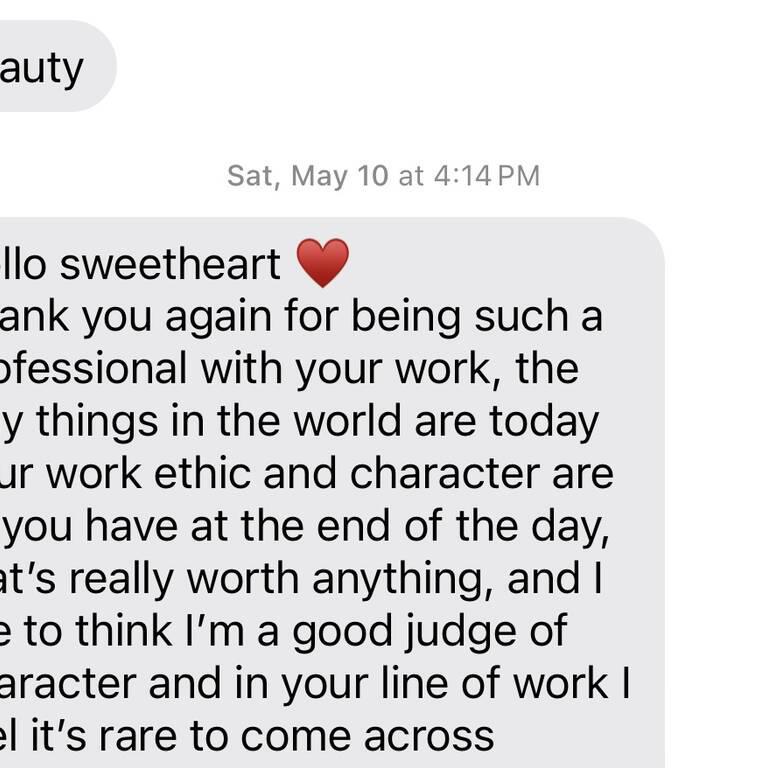Screen dimensions: 768x768
Task: Click the "Sat, May 10" date text
Action: 307,176
